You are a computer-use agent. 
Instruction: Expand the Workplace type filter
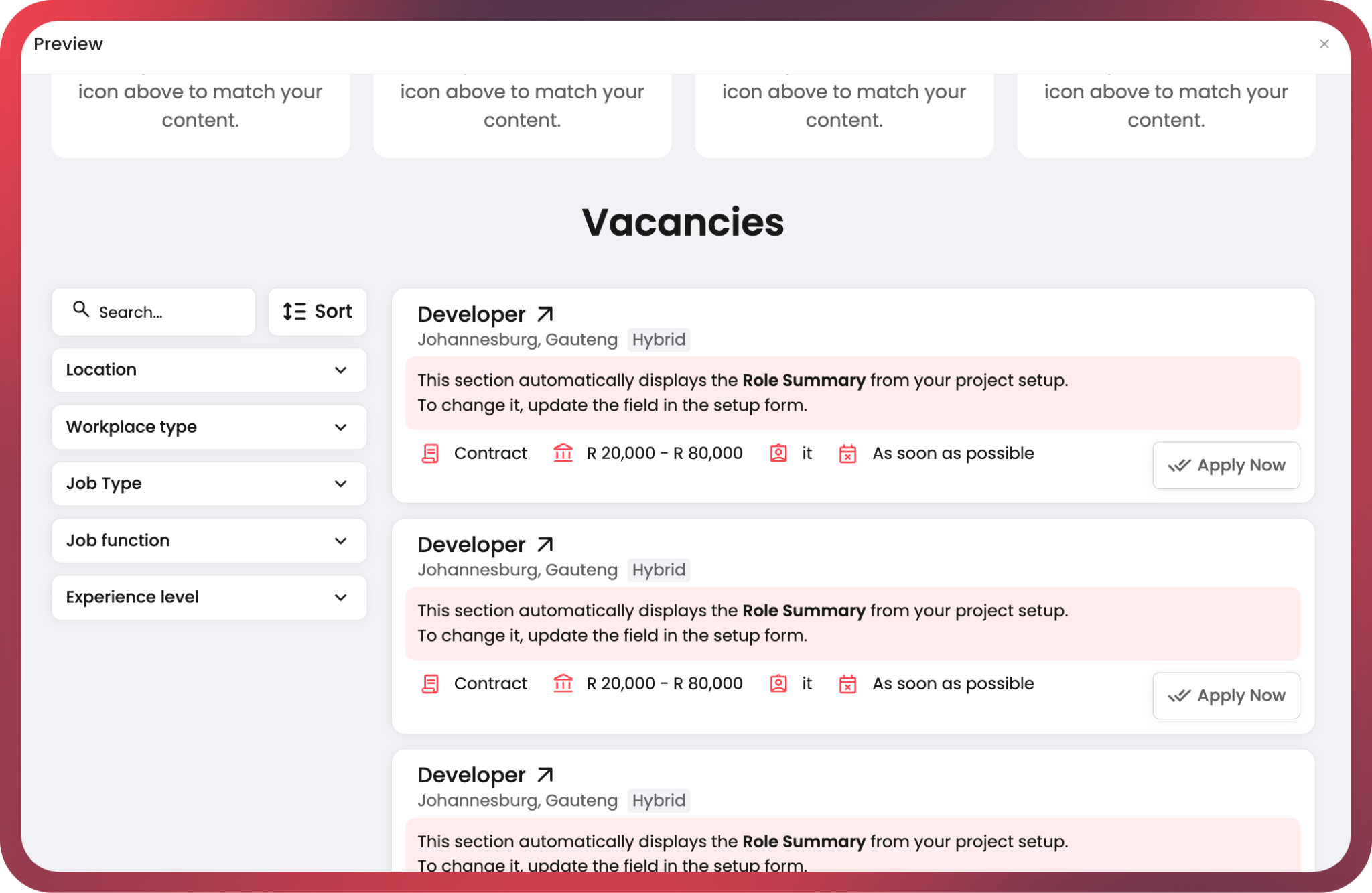click(209, 427)
